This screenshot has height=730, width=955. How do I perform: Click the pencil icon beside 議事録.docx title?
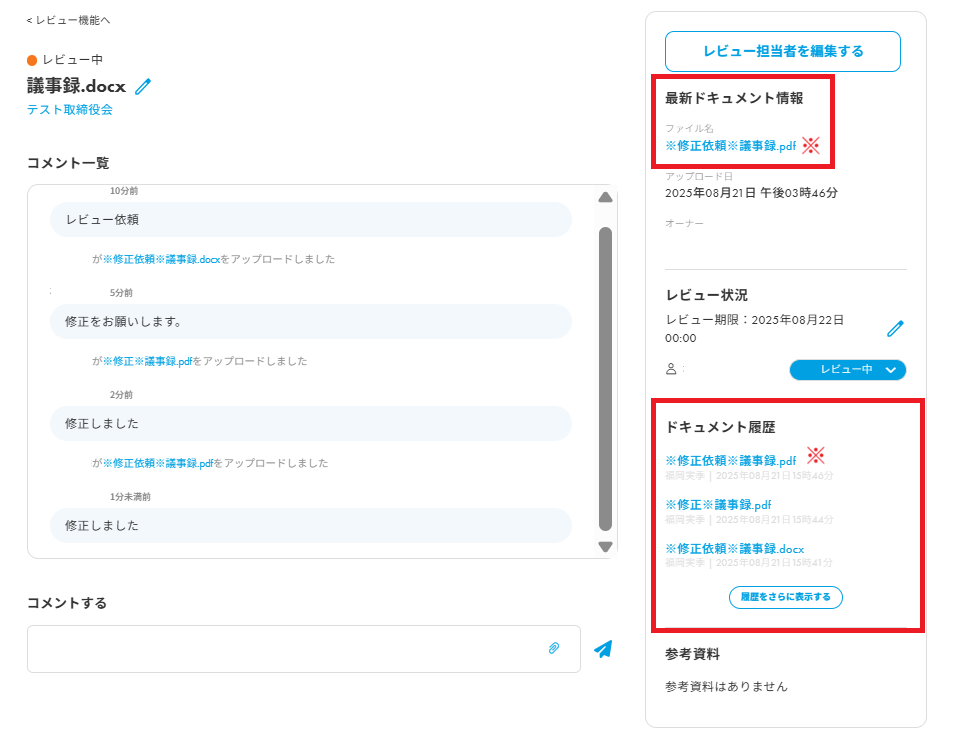[x=143, y=87]
